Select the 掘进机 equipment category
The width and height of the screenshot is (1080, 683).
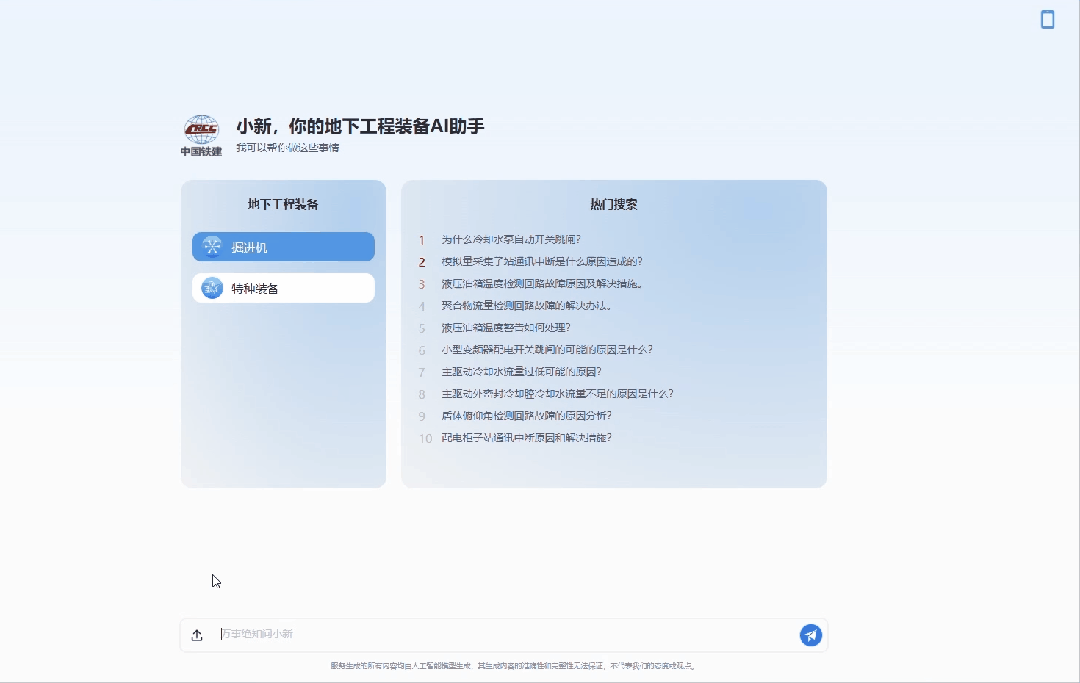point(283,247)
